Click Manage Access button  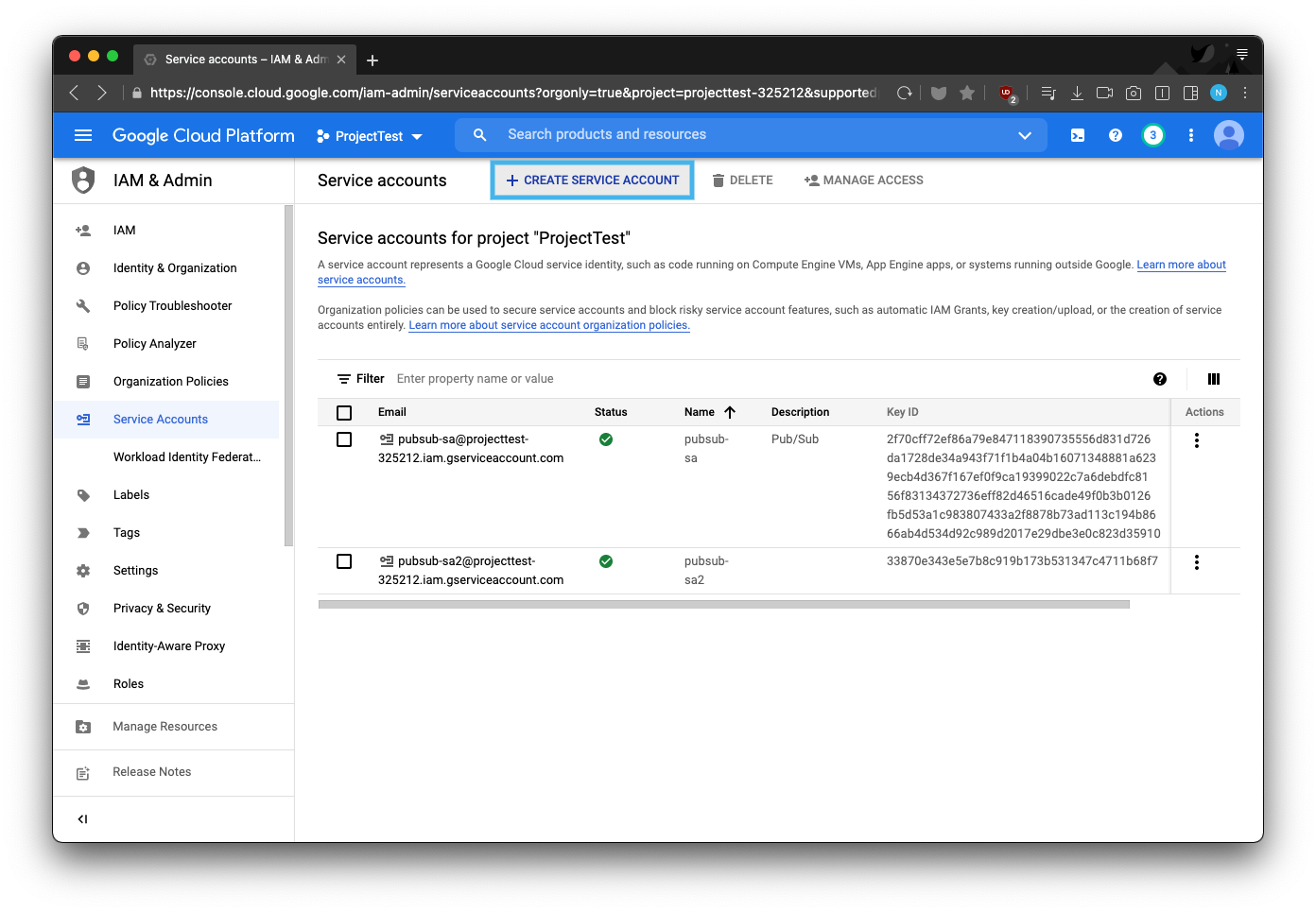(x=864, y=181)
